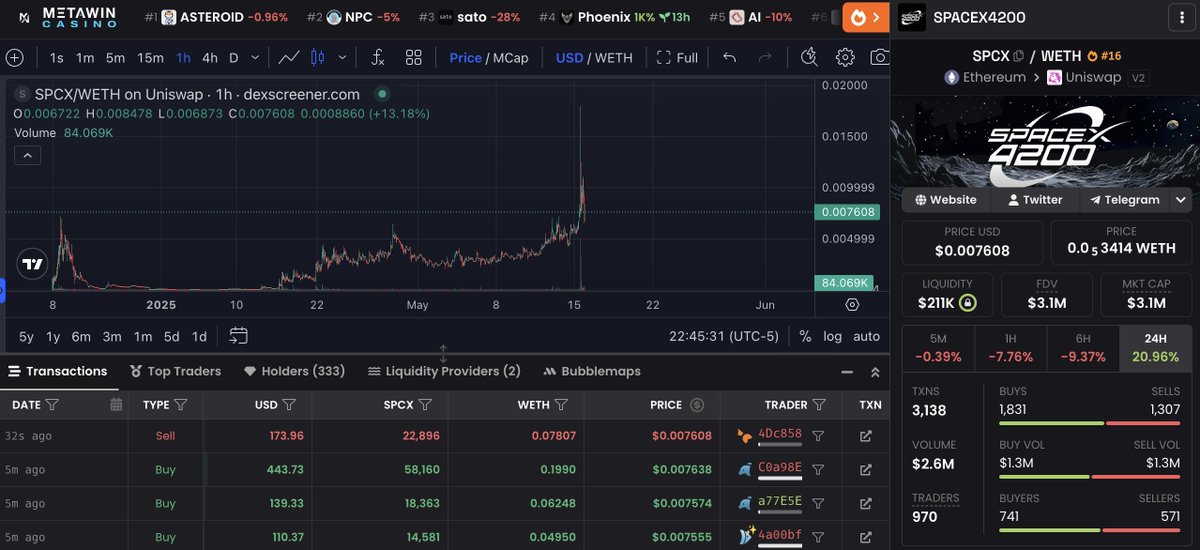Switch chart currency to WETH
This screenshot has width=1200, height=550.
[614, 58]
